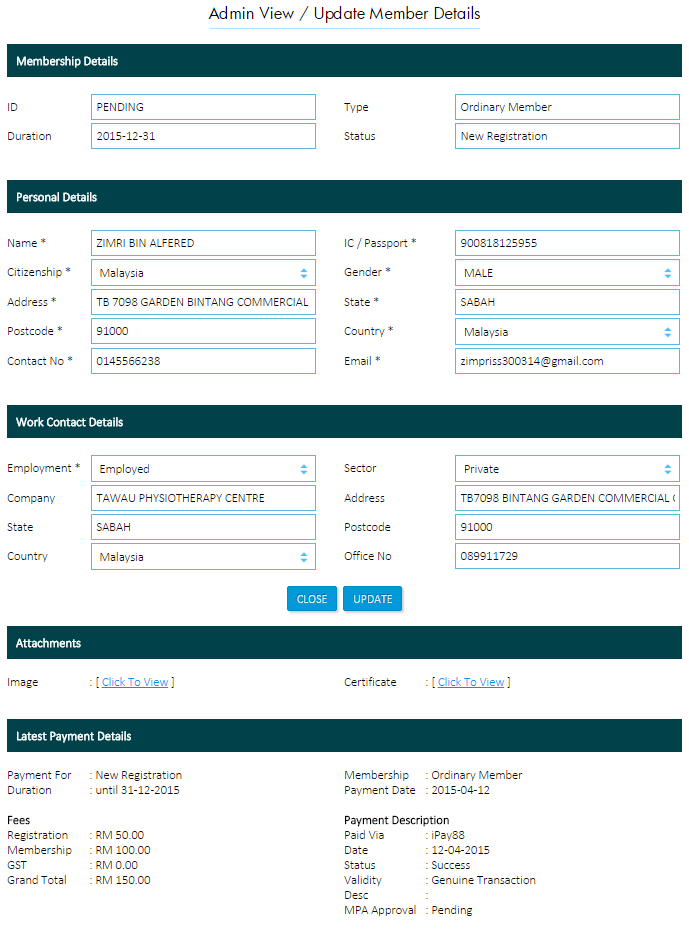This screenshot has height=937, width=689.
Task: Expand the Employment dropdown
Action: coord(203,469)
